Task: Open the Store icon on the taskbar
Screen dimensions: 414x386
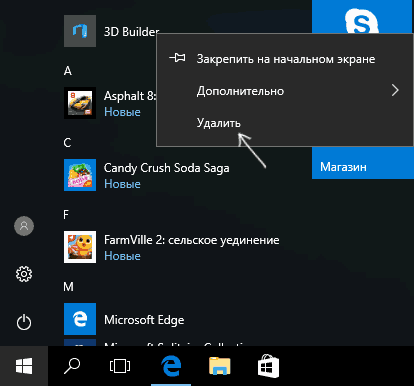Action: click(x=268, y=366)
